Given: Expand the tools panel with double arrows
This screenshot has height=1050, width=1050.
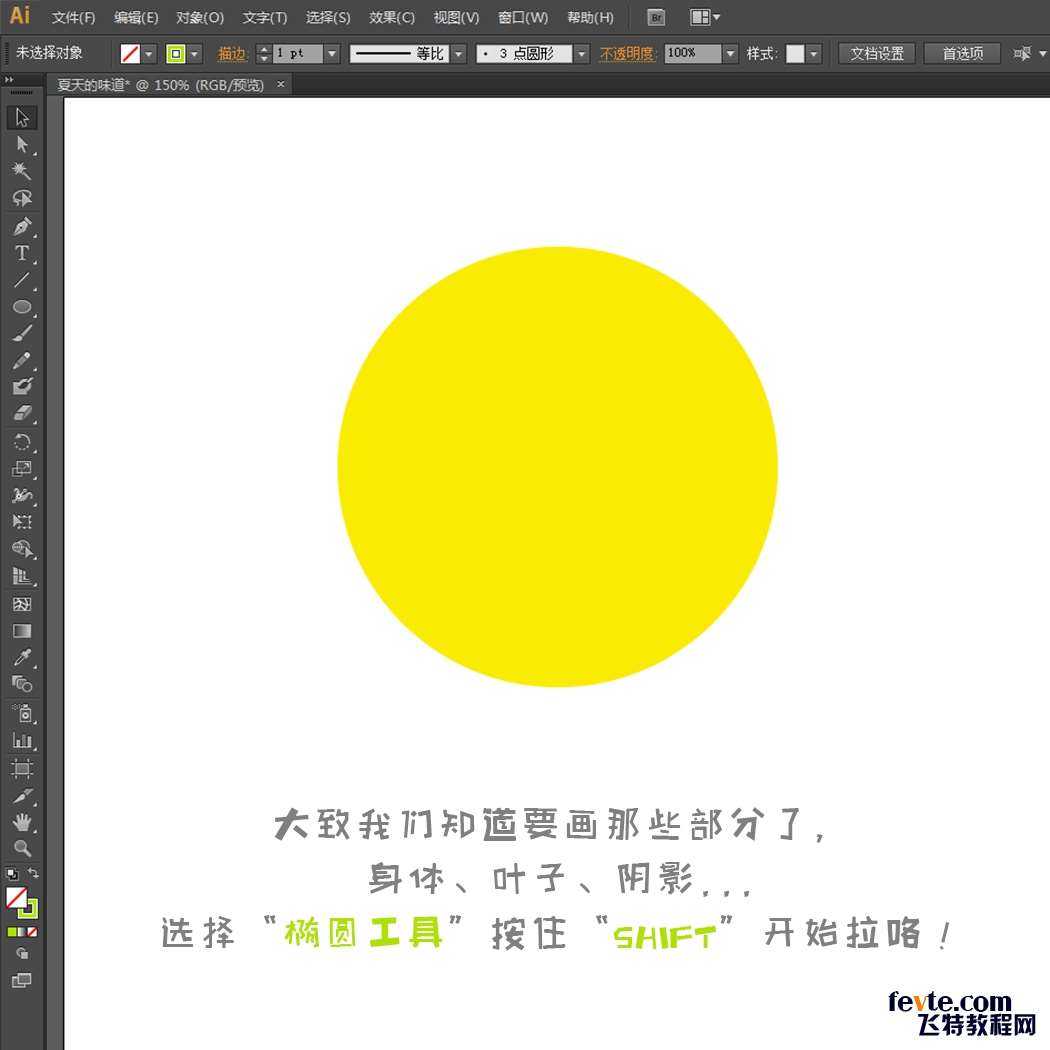Looking at the screenshot, I should click(9, 80).
